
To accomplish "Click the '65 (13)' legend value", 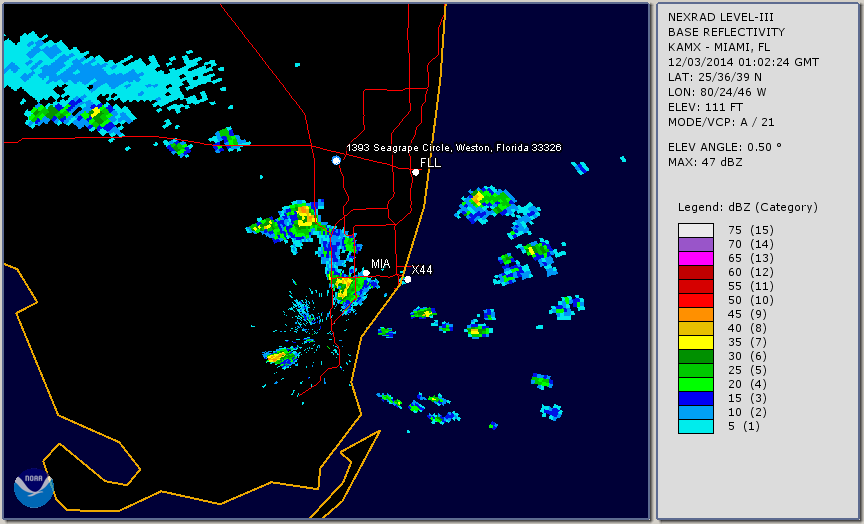I will (x=750, y=258).
